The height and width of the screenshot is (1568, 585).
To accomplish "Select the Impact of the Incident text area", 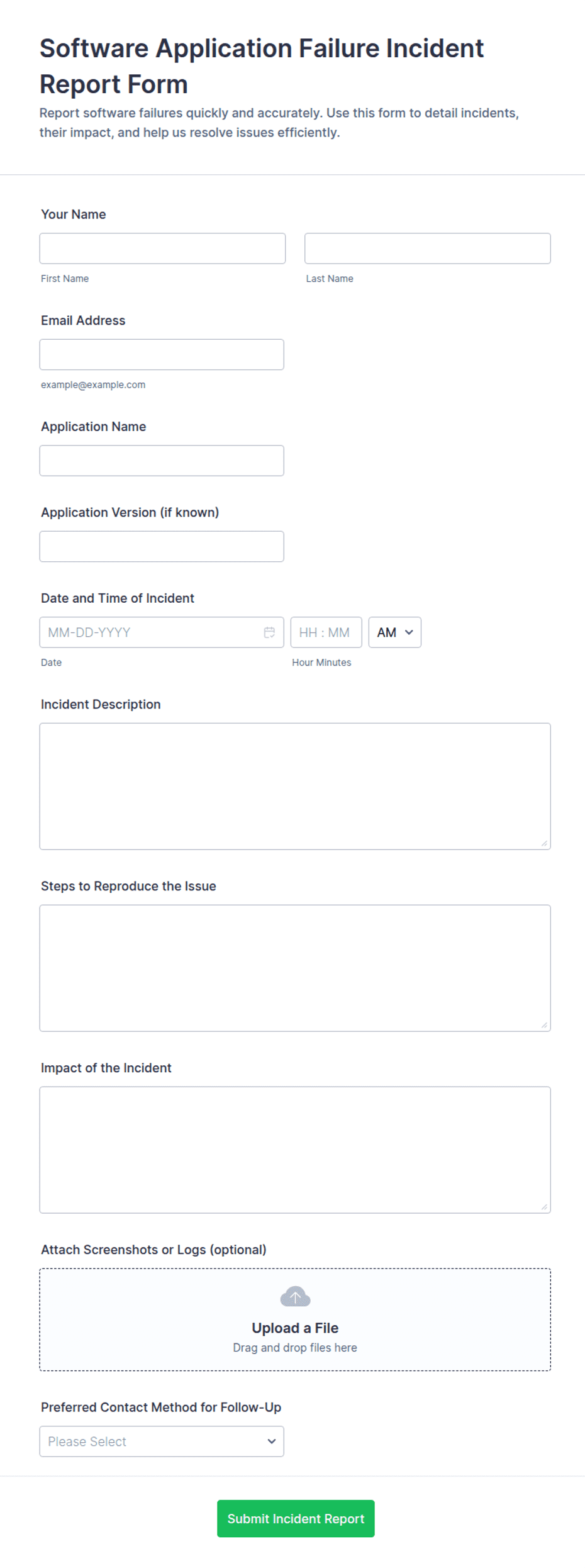I will click(295, 1150).
